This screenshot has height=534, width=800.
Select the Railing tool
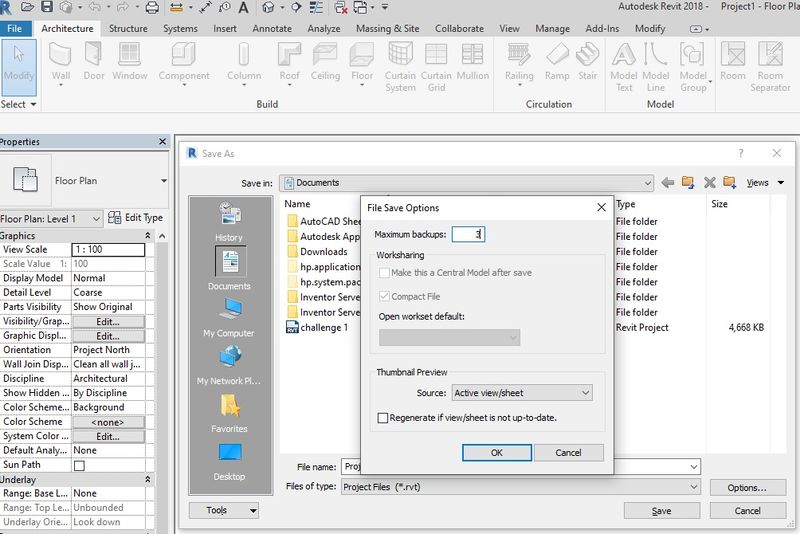(519, 63)
